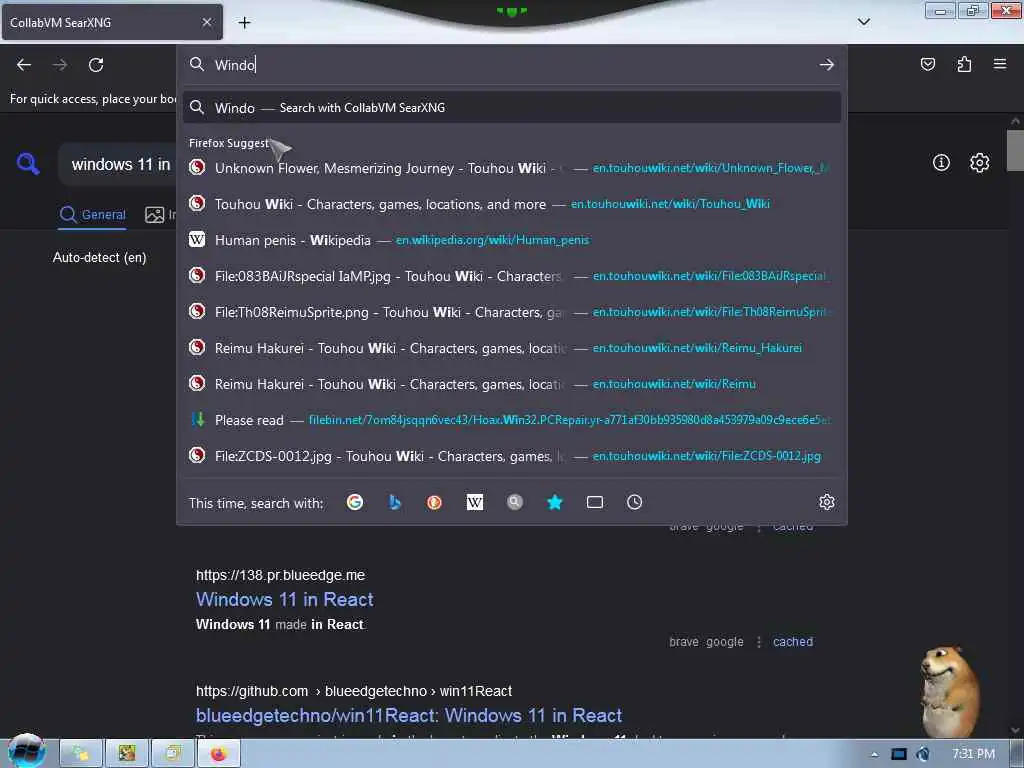Viewport: 1024px width, 768px height.
Task: Click the taskbar clock 7:31 PM
Action: point(973,754)
